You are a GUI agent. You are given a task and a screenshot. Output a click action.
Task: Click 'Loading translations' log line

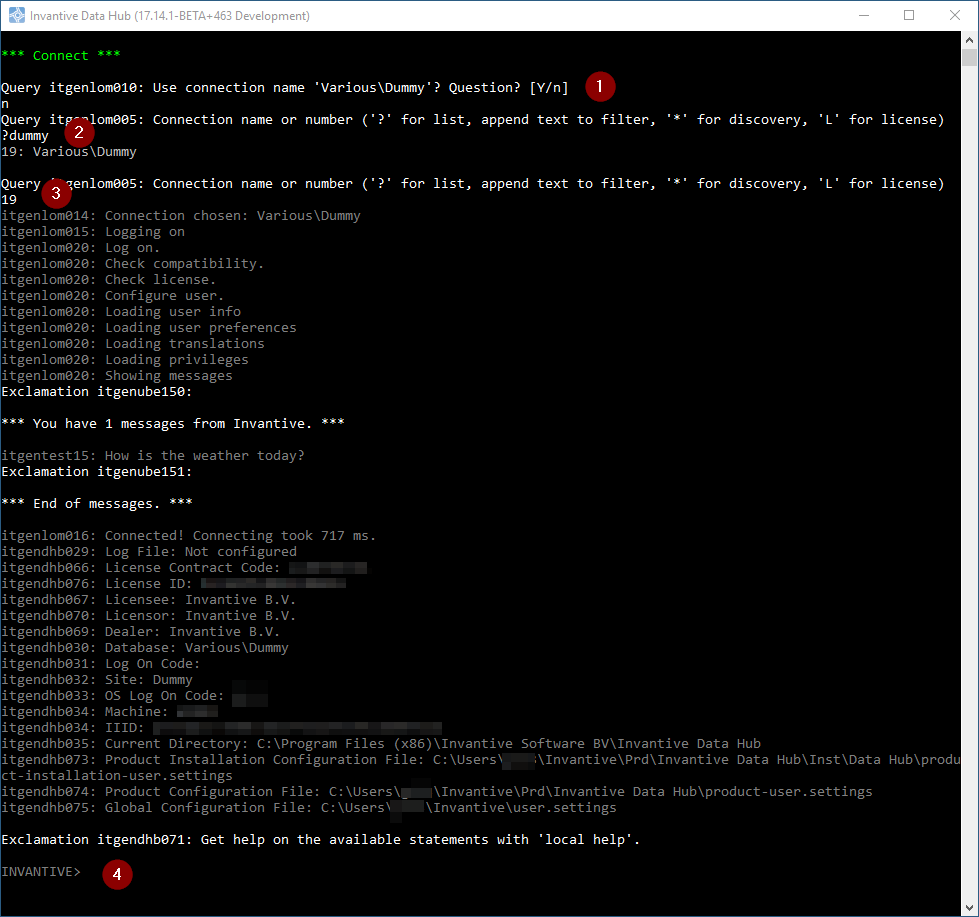(133, 343)
